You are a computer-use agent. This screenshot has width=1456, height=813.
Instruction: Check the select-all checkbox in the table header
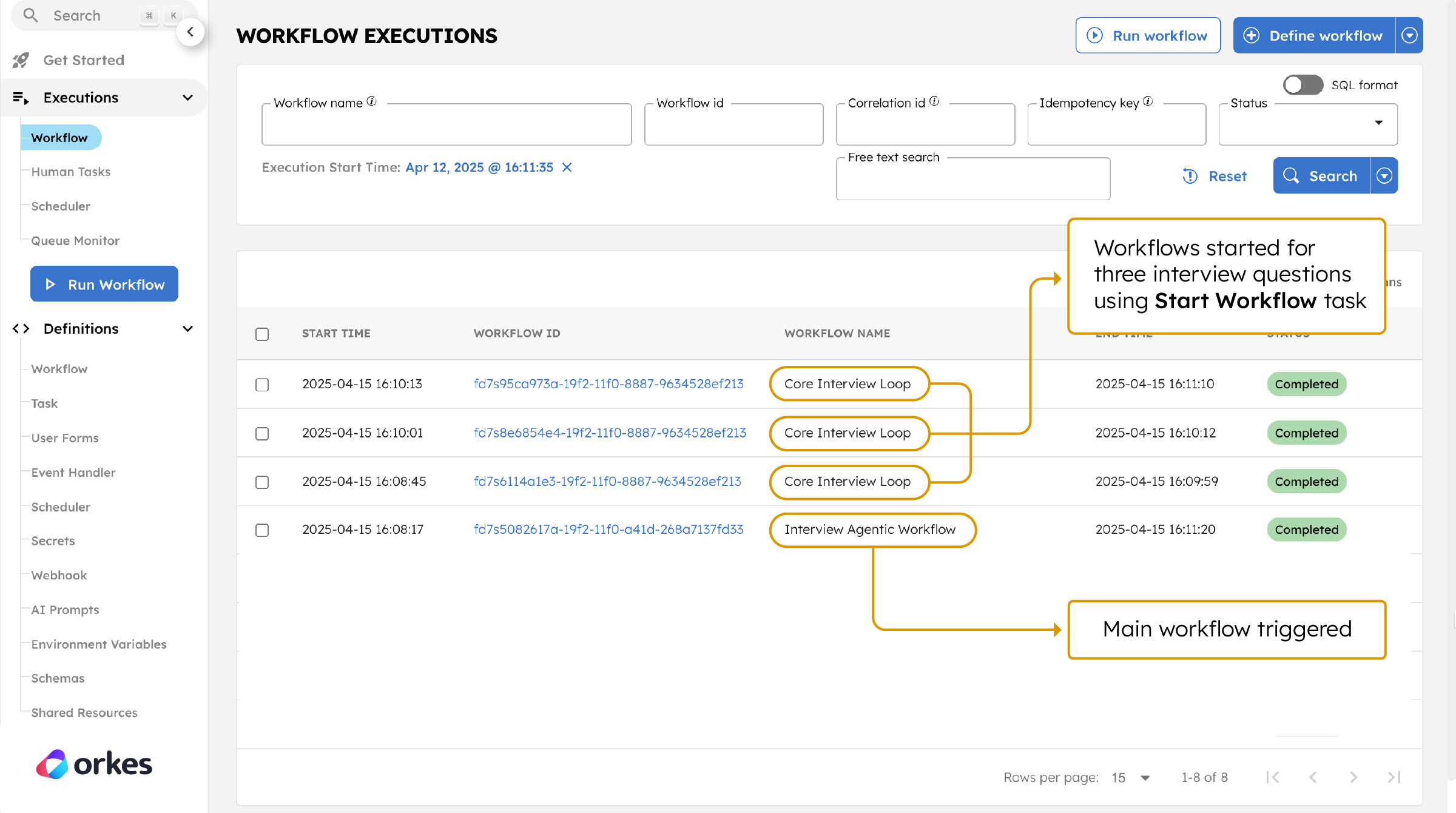(262, 334)
